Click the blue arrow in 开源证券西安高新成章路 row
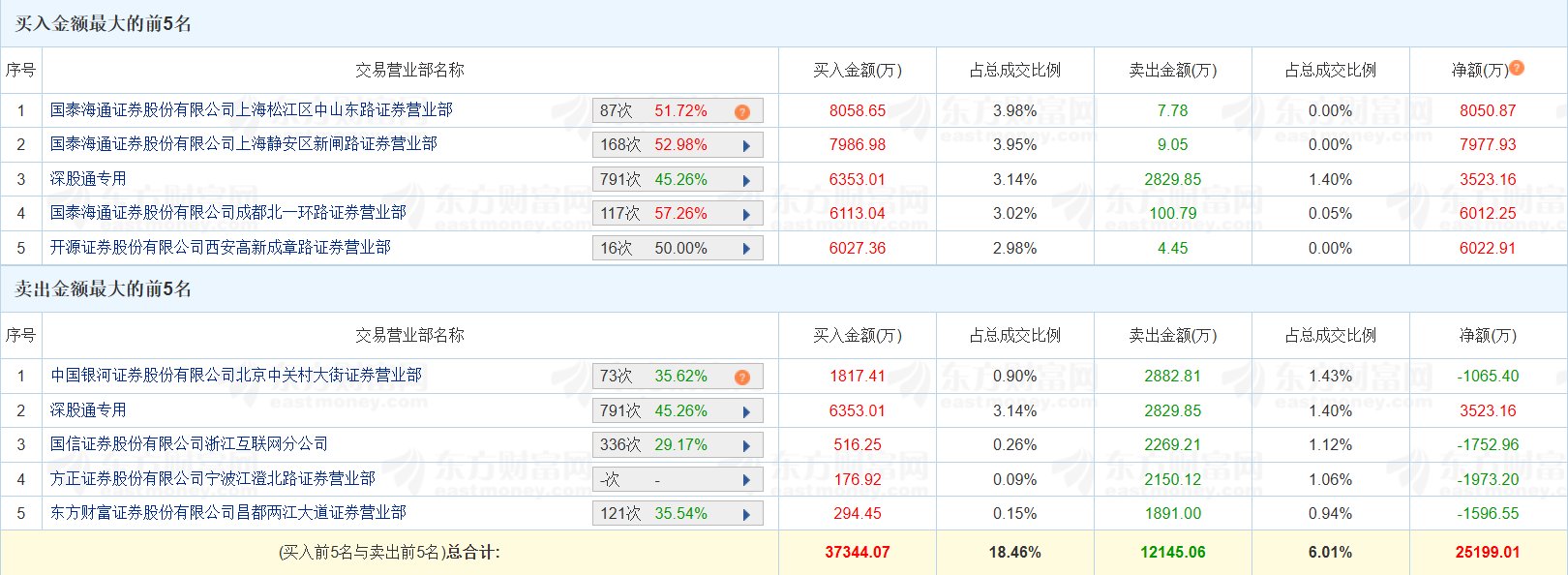Viewport: 1568px width, 575px height. pyautogui.click(x=746, y=249)
